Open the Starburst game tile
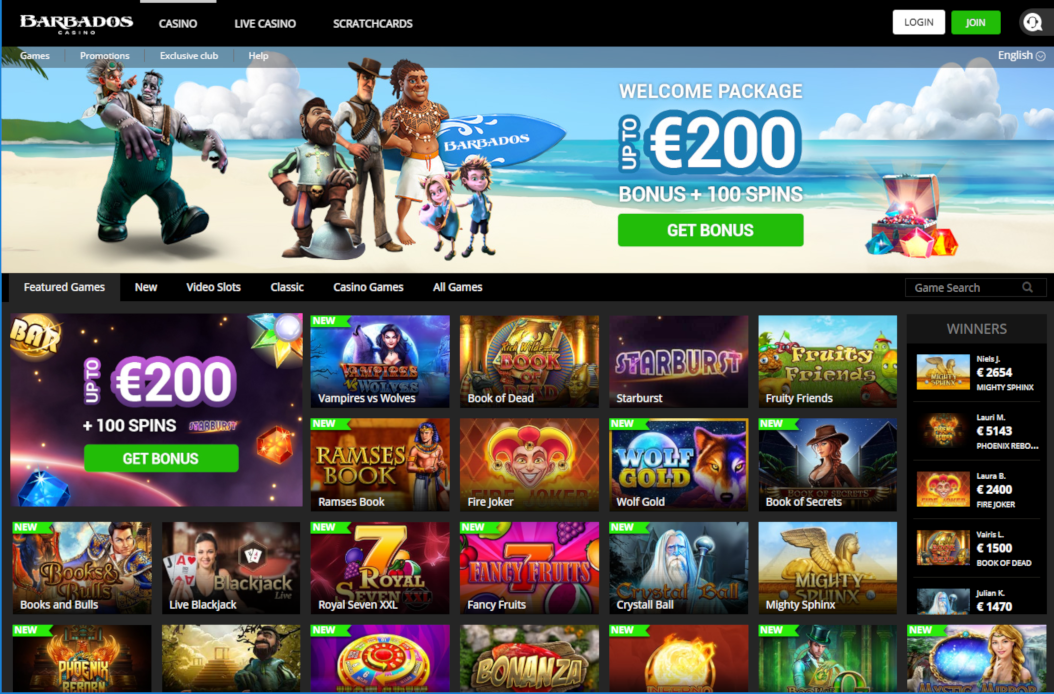Image resolution: width=1054 pixels, height=694 pixels. 678,361
